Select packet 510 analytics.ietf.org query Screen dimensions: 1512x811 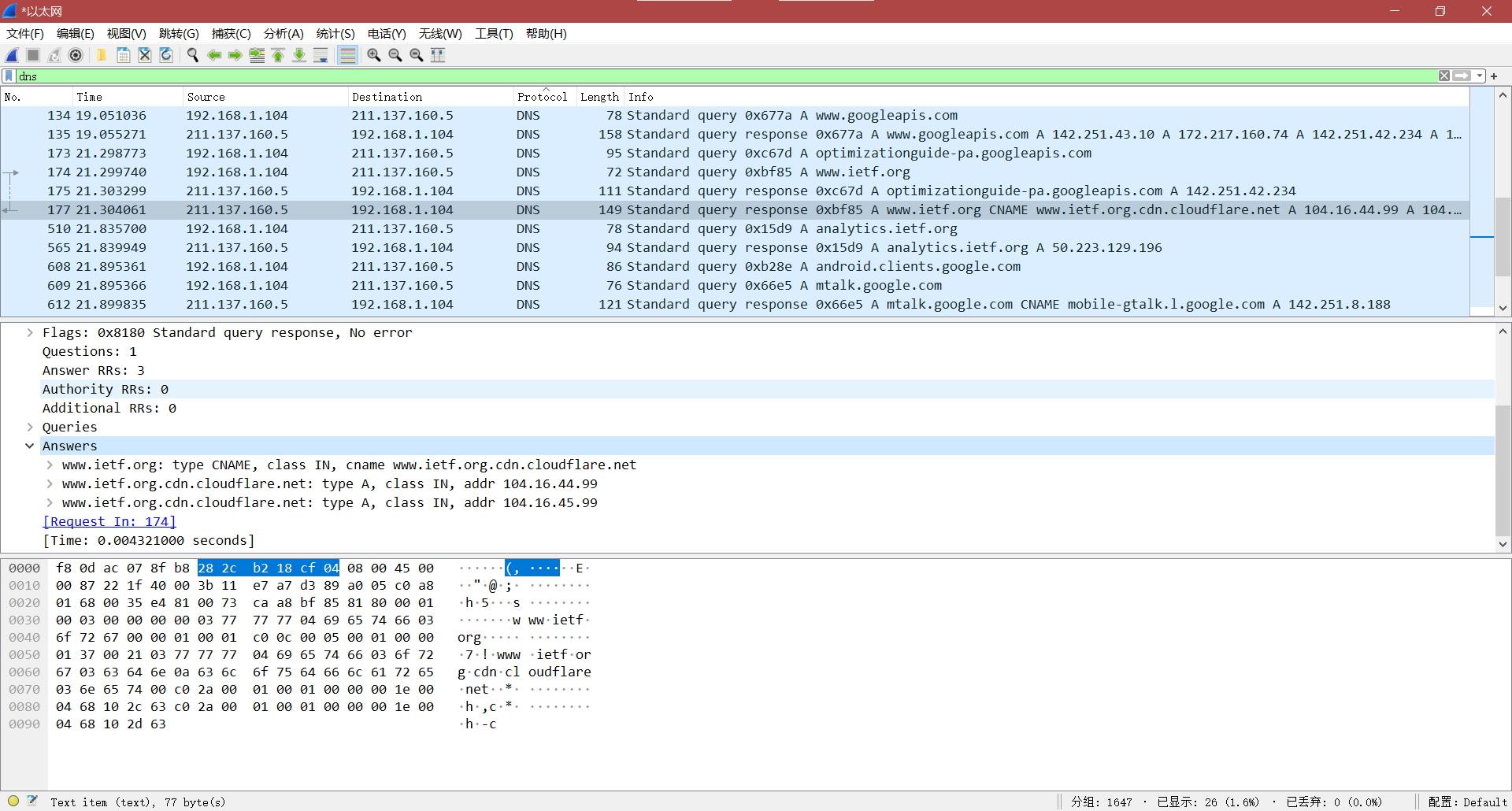(x=735, y=228)
